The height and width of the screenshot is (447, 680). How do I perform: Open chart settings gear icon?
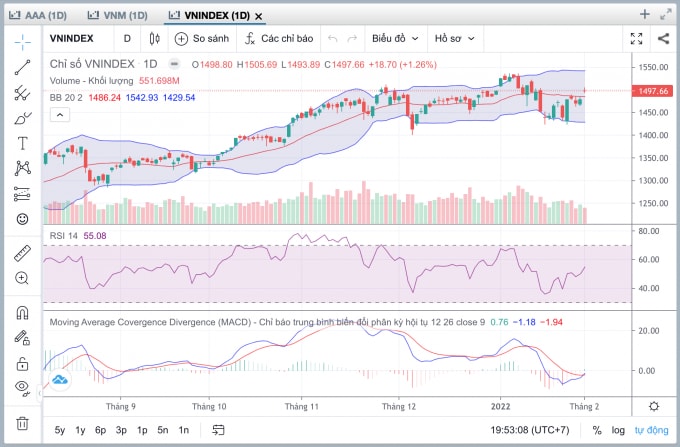[x=654, y=406]
